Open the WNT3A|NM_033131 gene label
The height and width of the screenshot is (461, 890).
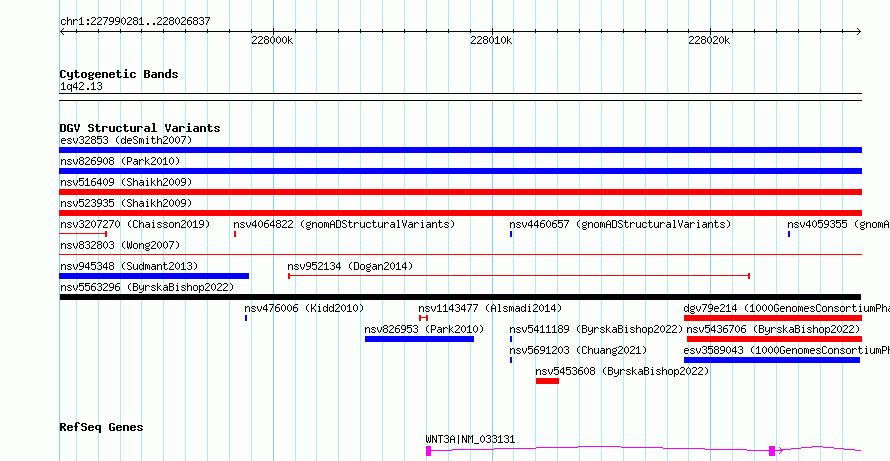tap(471, 439)
